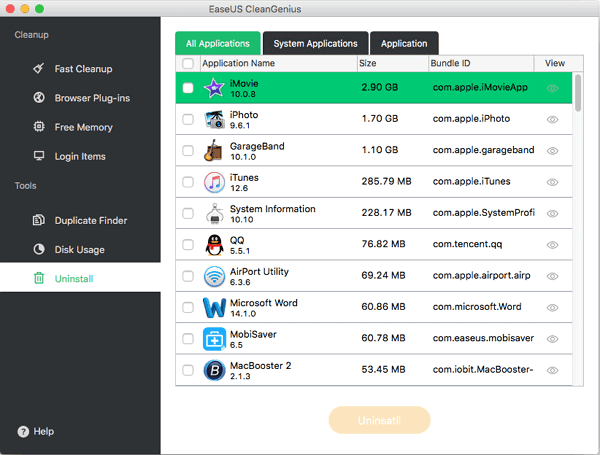The height and width of the screenshot is (455, 600).
Task: Switch to the Application tab
Action: 404,43
